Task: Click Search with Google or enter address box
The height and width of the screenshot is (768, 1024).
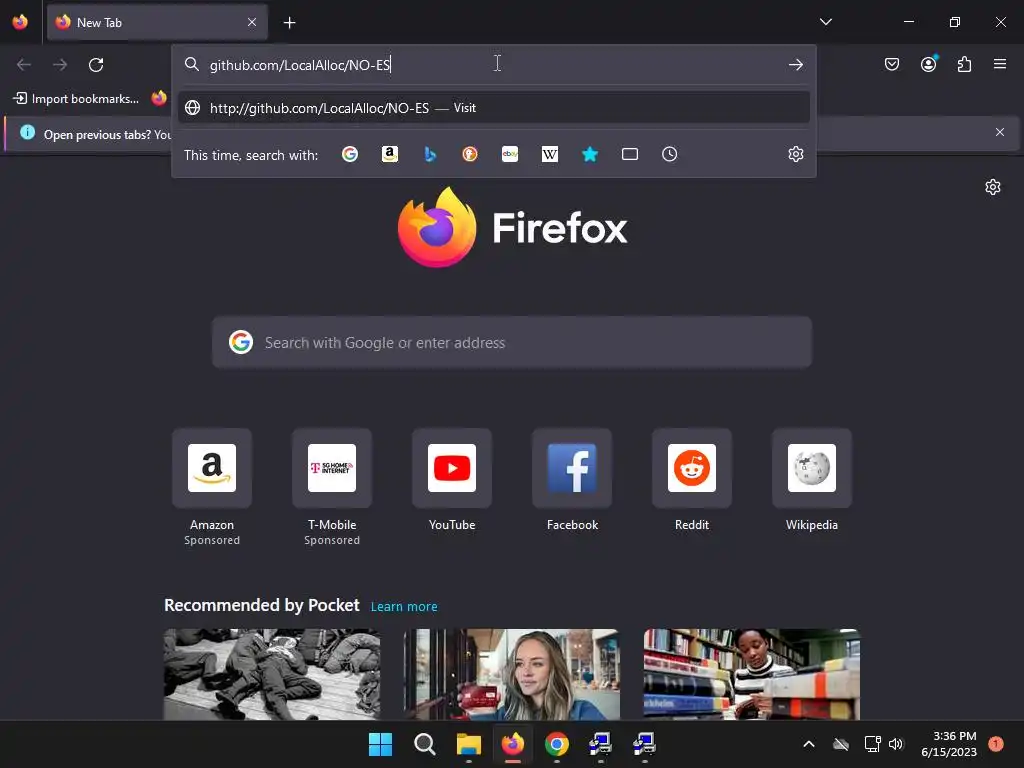Action: pyautogui.click(x=512, y=343)
